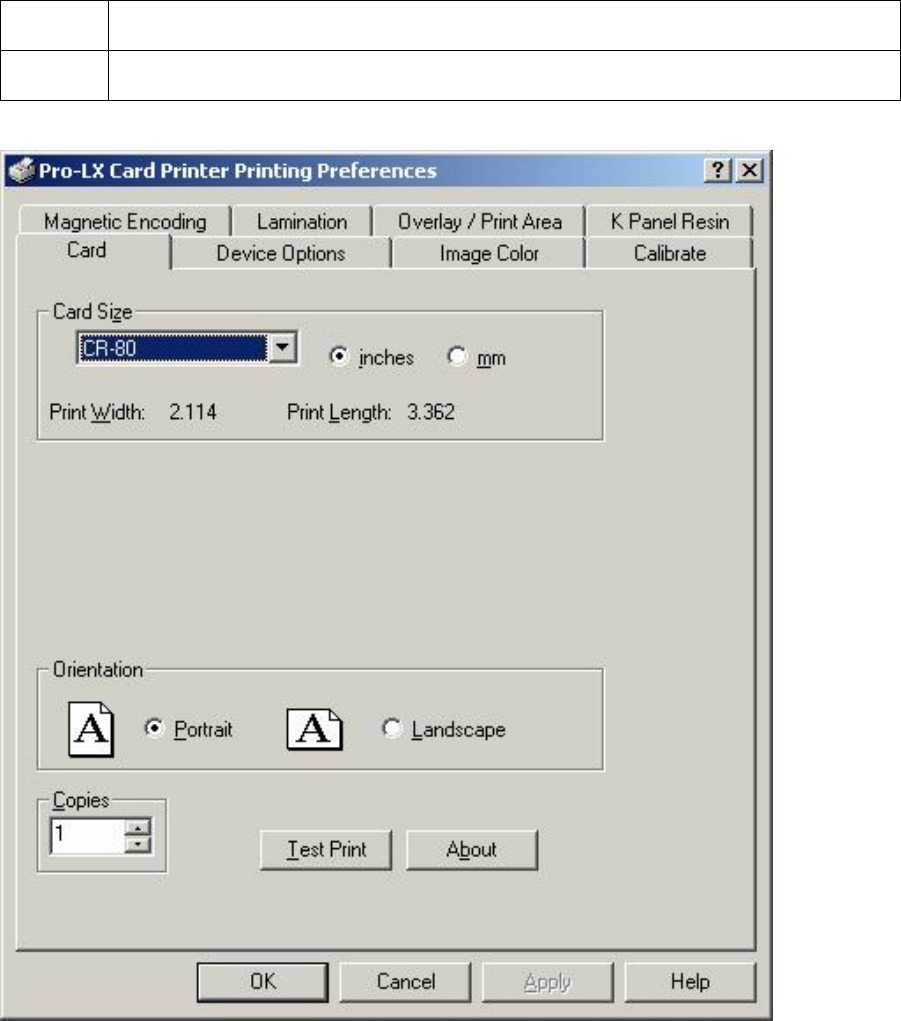Screen dimensions: 901x1021
Task: Click the Print Width label
Action: [x=97, y=412]
